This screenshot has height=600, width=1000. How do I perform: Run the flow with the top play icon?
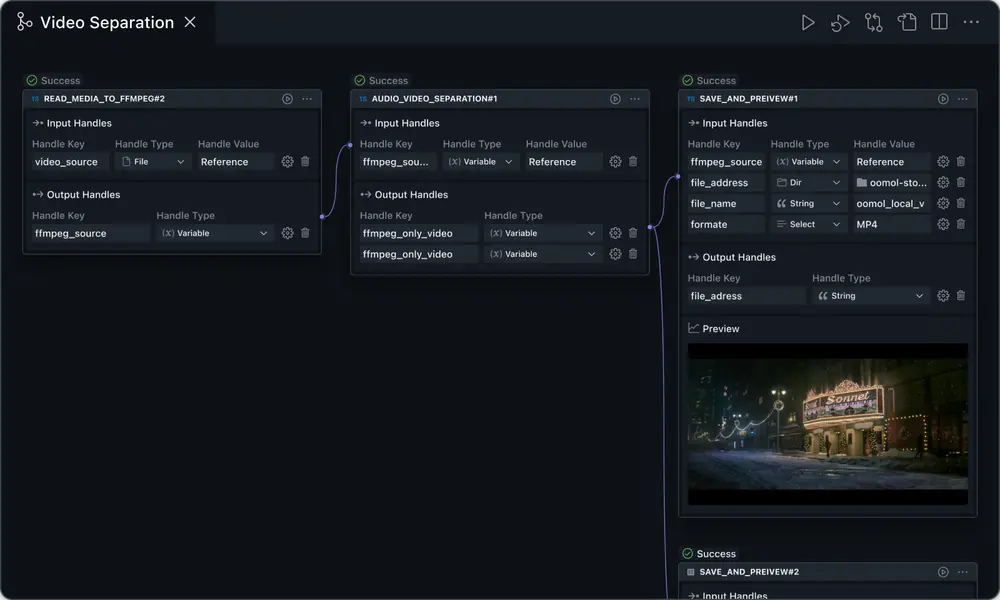tap(808, 22)
